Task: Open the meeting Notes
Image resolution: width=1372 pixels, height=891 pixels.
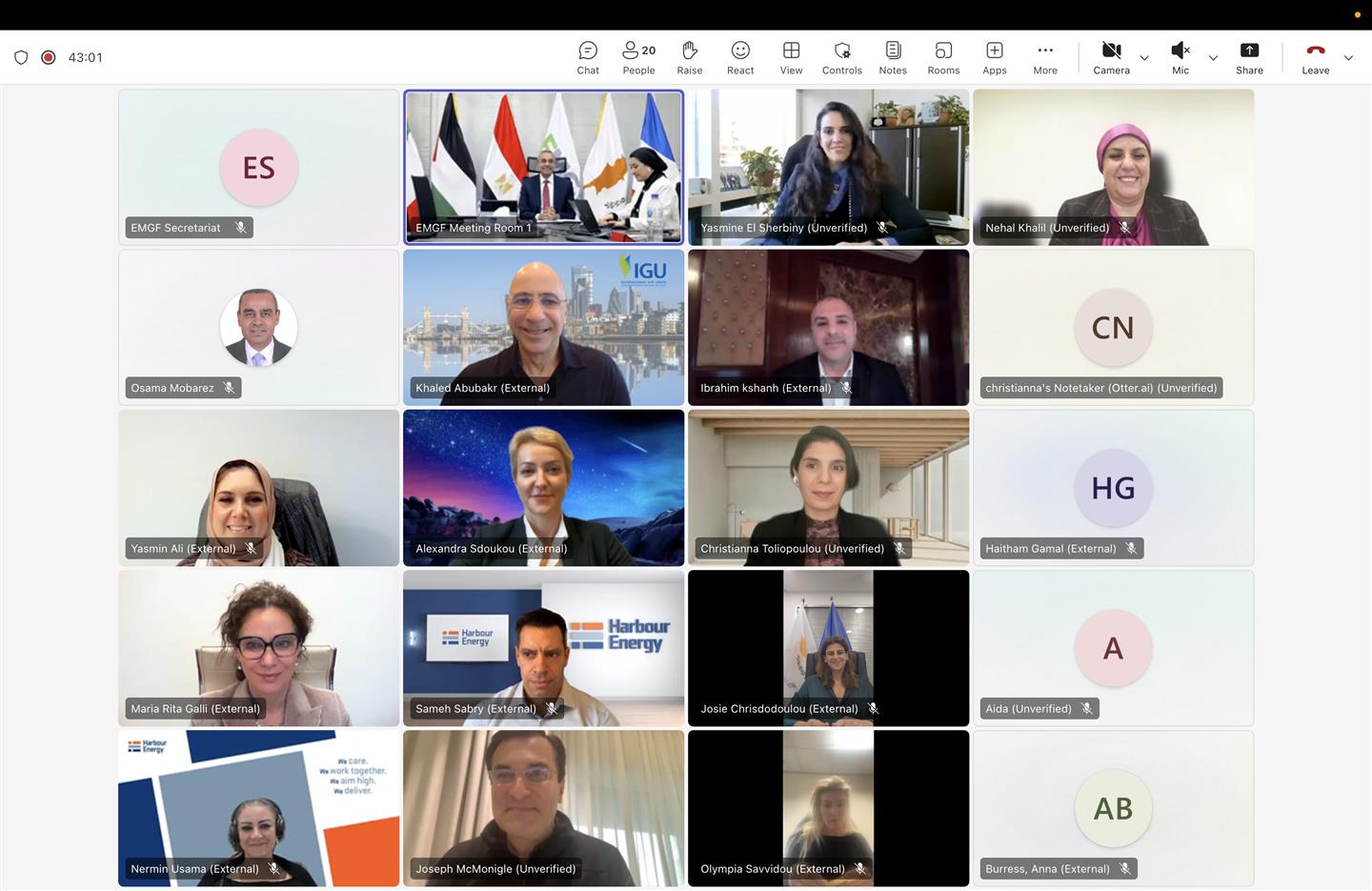Action: [893, 57]
